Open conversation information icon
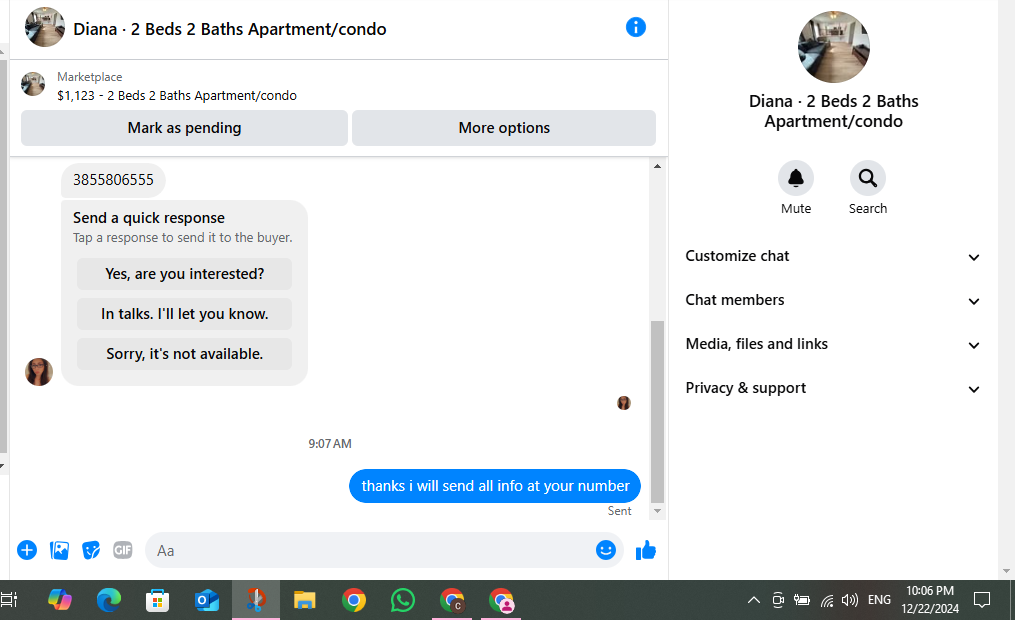1015x620 pixels. click(x=636, y=27)
